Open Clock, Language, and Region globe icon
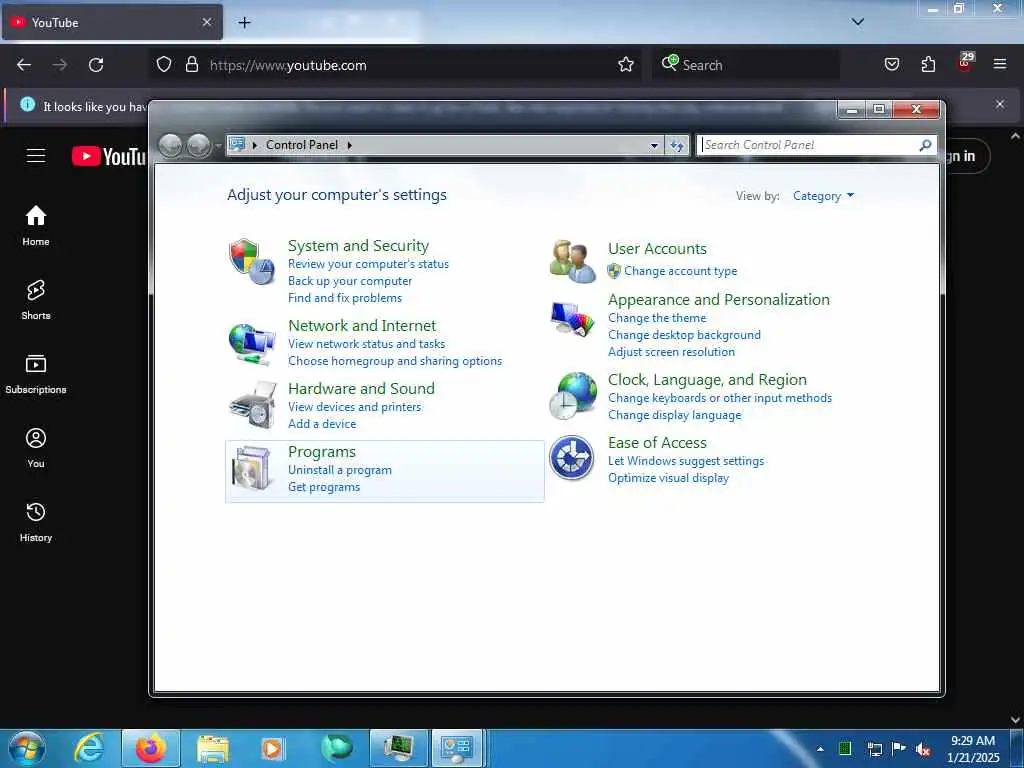The height and width of the screenshot is (768, 1024). (573, 396)
